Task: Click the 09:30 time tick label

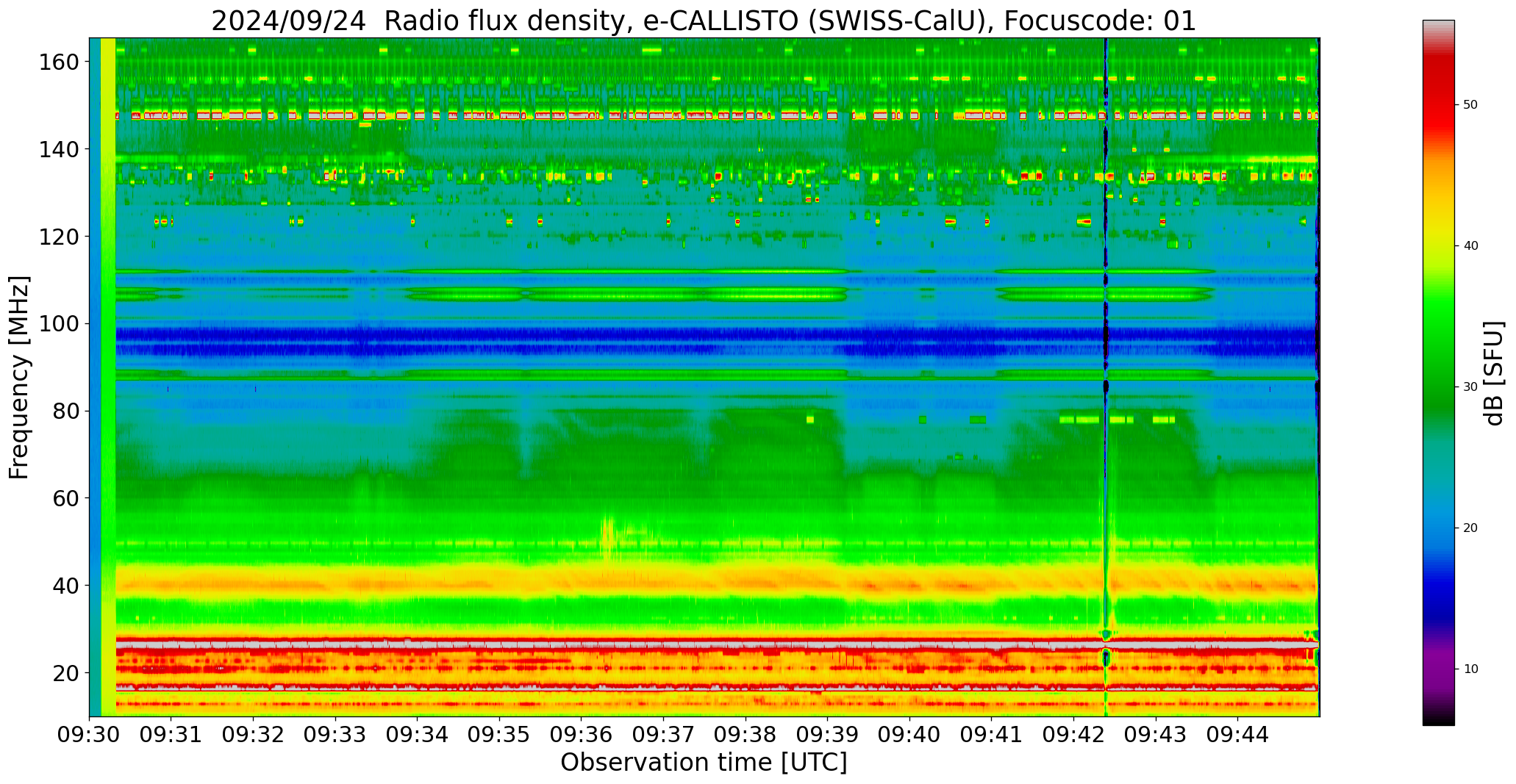Action: tap(90, 734)
